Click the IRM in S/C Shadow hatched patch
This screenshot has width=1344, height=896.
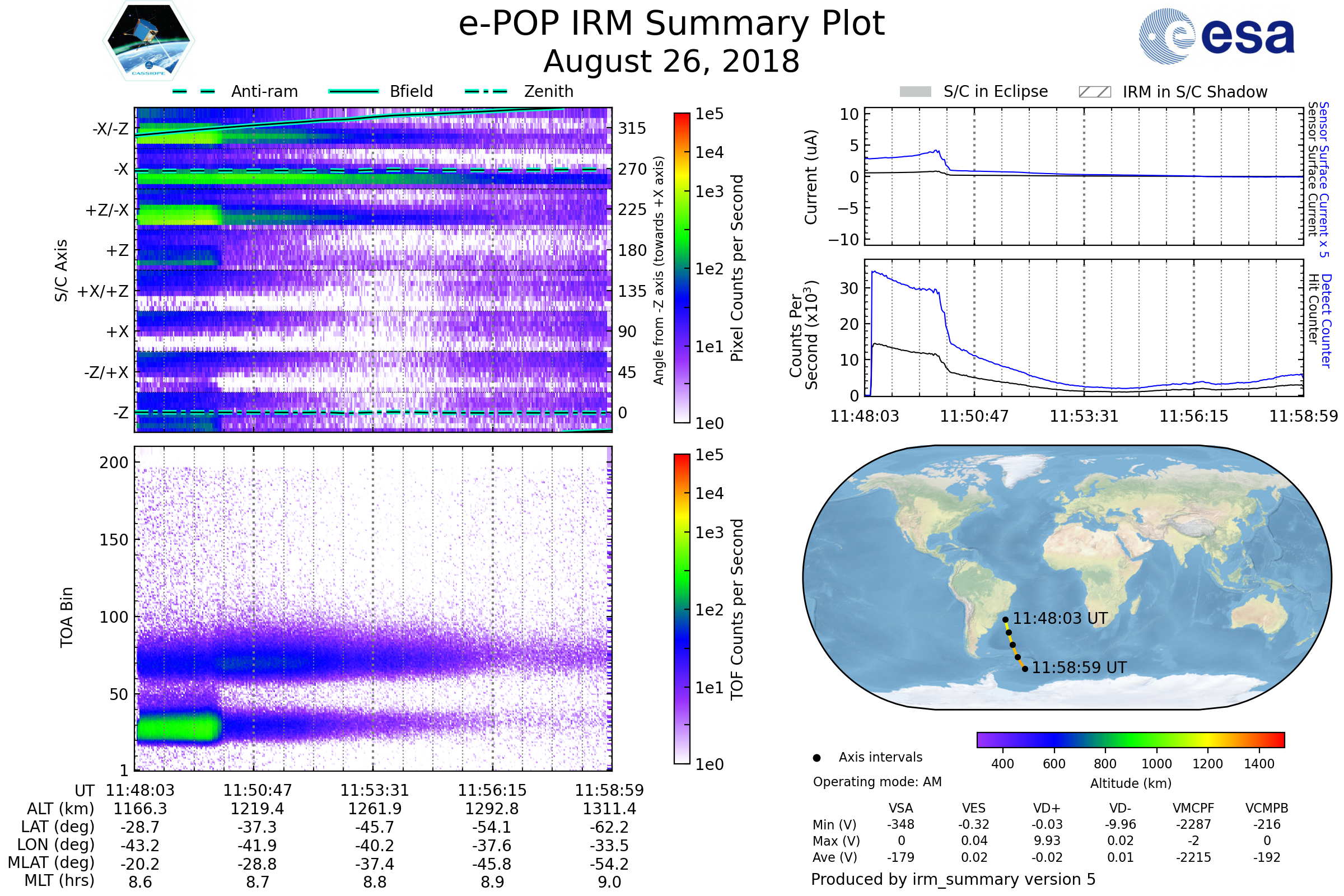(1094, 92)
